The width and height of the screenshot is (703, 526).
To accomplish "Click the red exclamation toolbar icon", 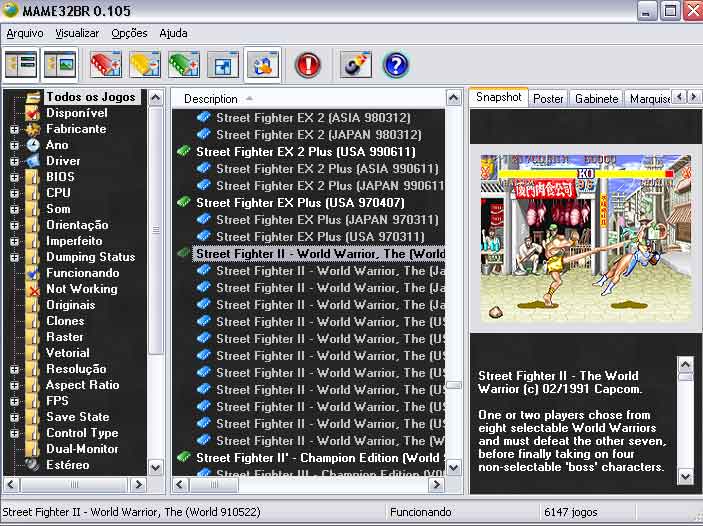I will coord(308,65).
